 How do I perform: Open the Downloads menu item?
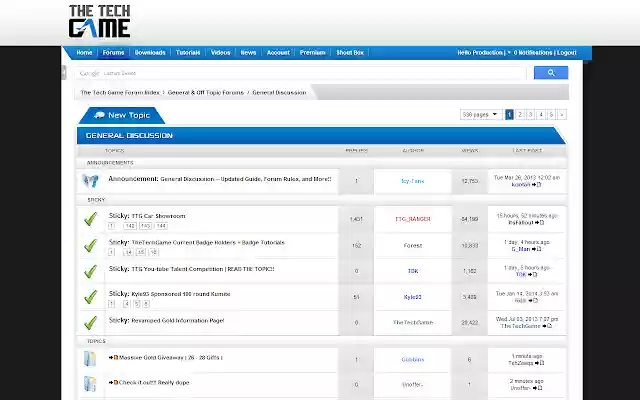click(x=150, y=53)
